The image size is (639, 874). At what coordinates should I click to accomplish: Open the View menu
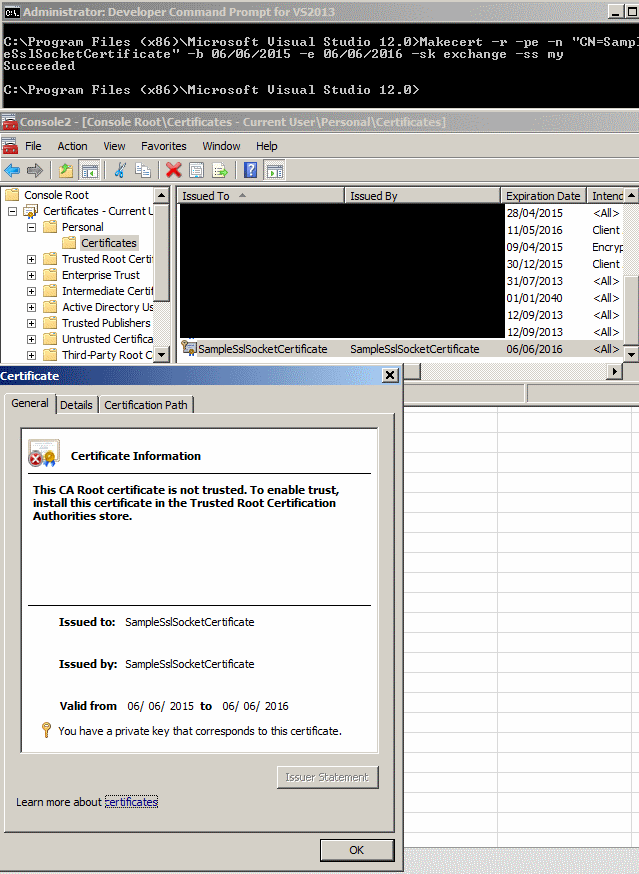pyautogui.click(x=114, y=146)
